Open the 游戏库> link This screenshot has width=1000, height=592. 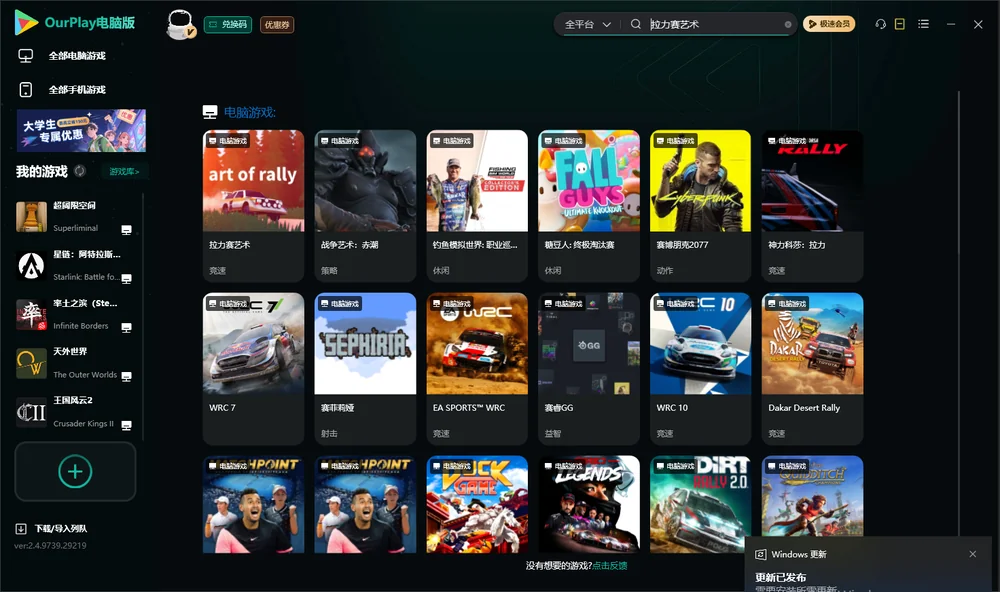pos(124,171)
